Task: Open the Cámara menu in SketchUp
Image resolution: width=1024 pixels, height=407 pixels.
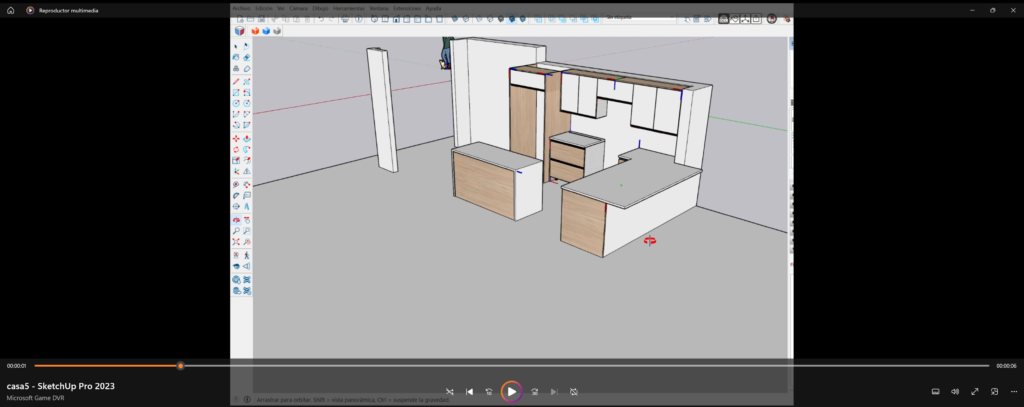Action: click(297, 7)
